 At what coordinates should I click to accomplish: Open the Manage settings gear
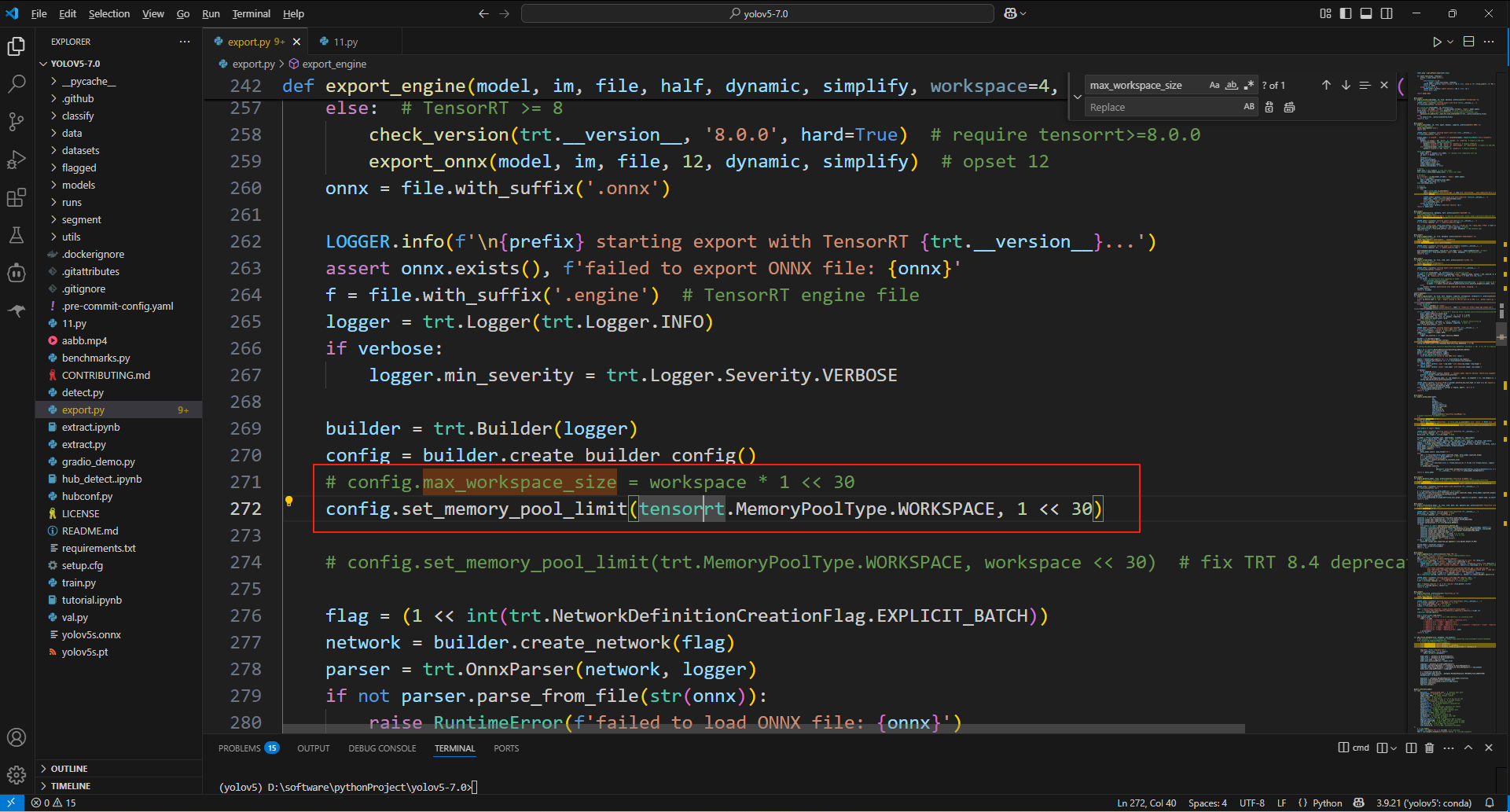click(x=17, y=774)
